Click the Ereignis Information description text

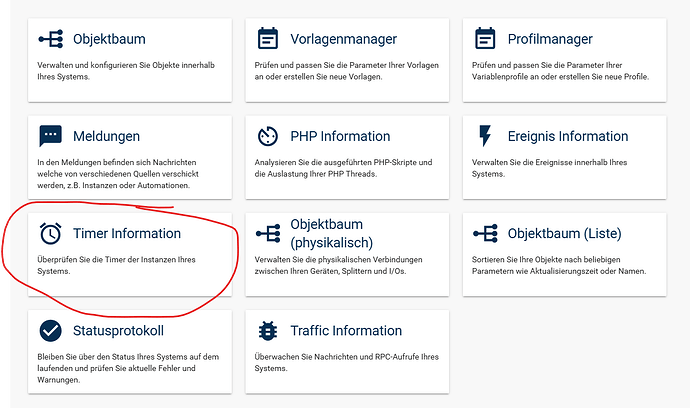tap(552, 168)
